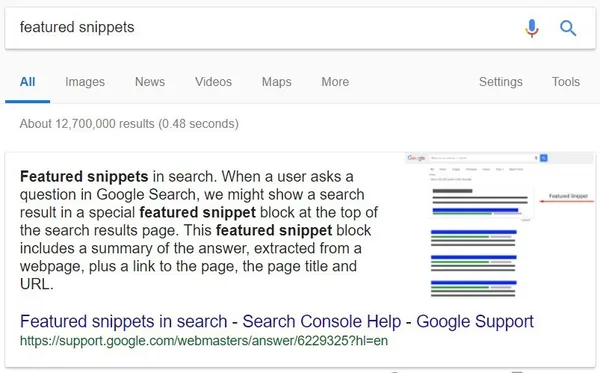Open 'Featured snippets in search - Search Console Help' link
Screen dimensions: 600x373
[277, 321]
